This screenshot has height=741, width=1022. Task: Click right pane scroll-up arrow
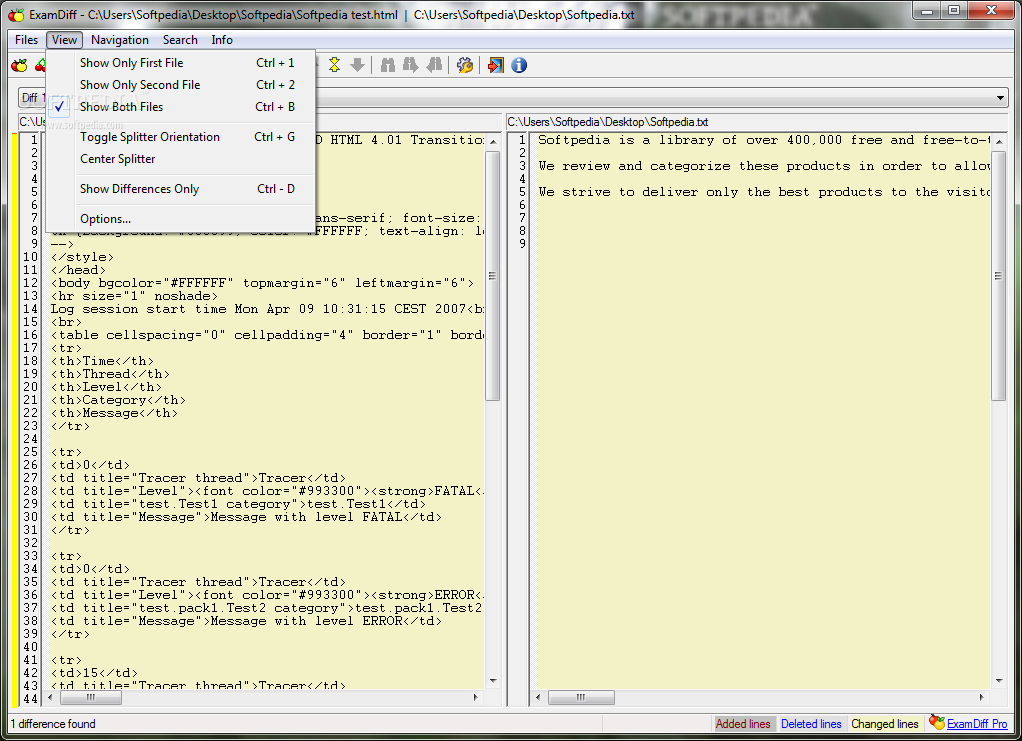pos(999,141)
